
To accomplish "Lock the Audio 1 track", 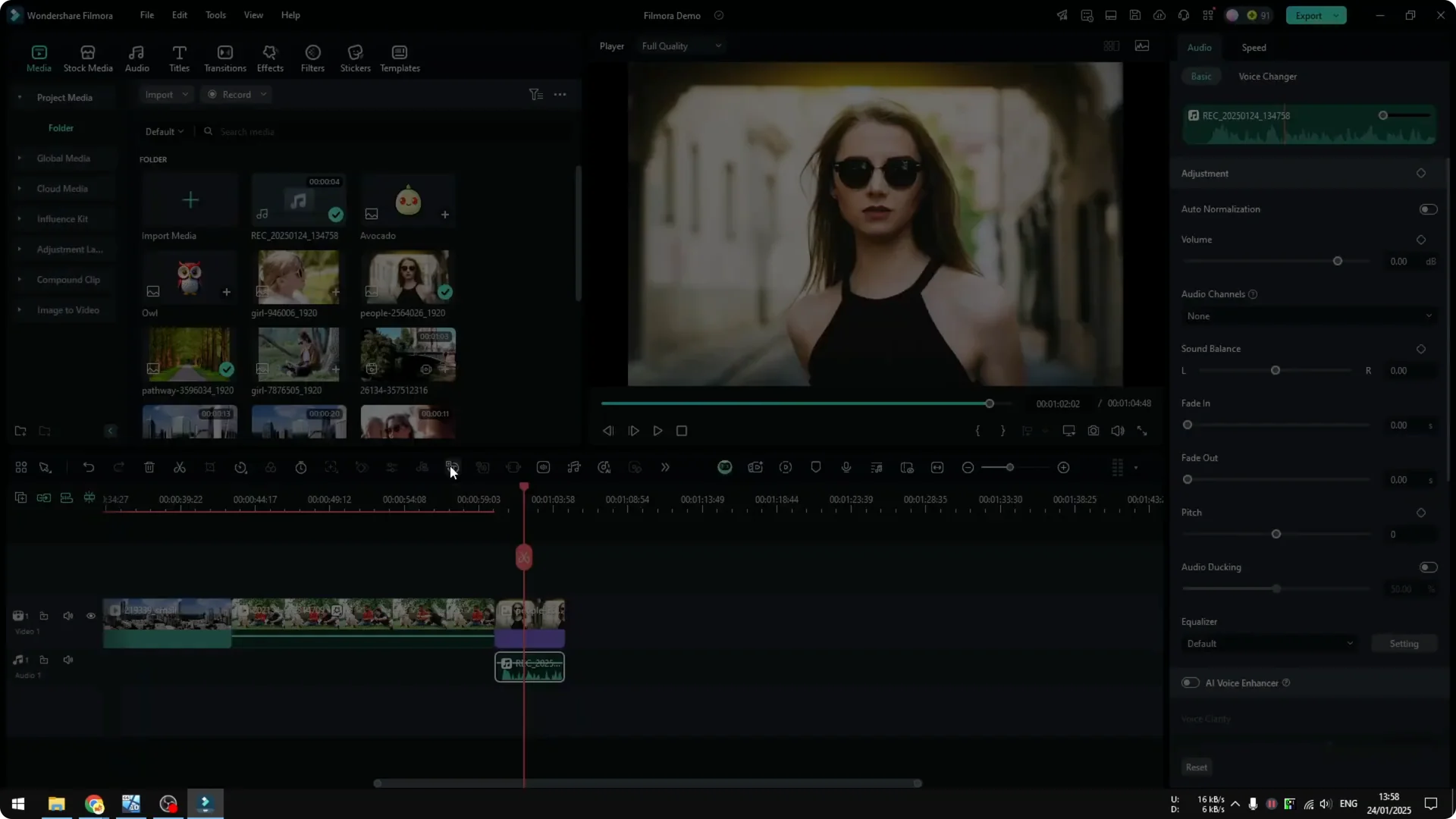I will (x=44, y=660).
